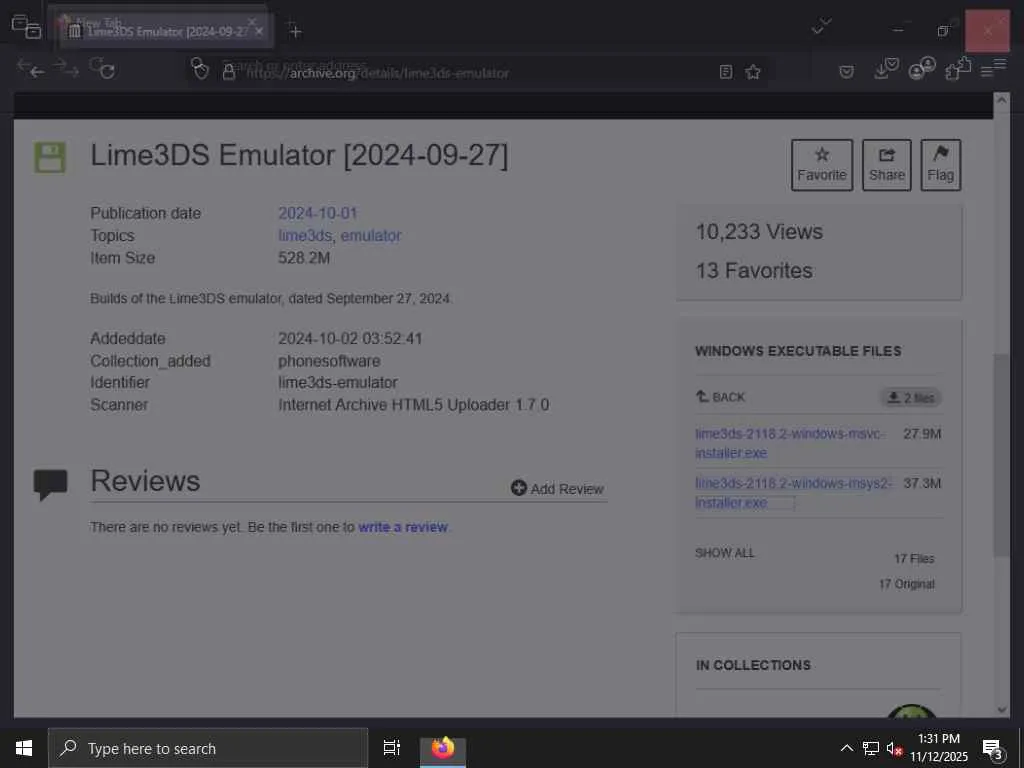Click the Addeddate value 2024-10-02 03:52:41
Image resolution: width=1024 pixels, height=768 pixels.
pyautogui.click(x=350, y=338)
